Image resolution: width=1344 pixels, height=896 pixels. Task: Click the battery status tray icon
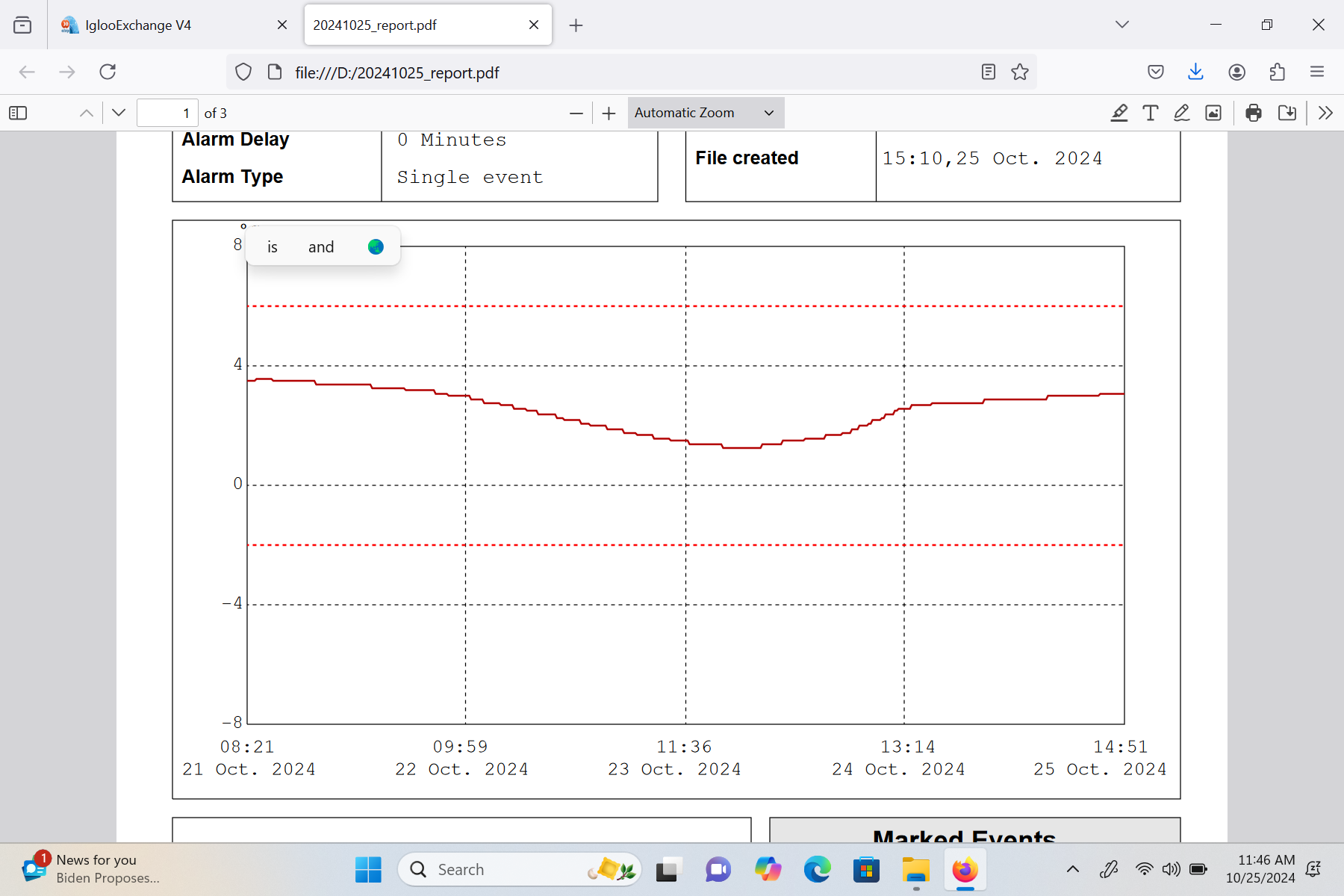[1198, 869]
